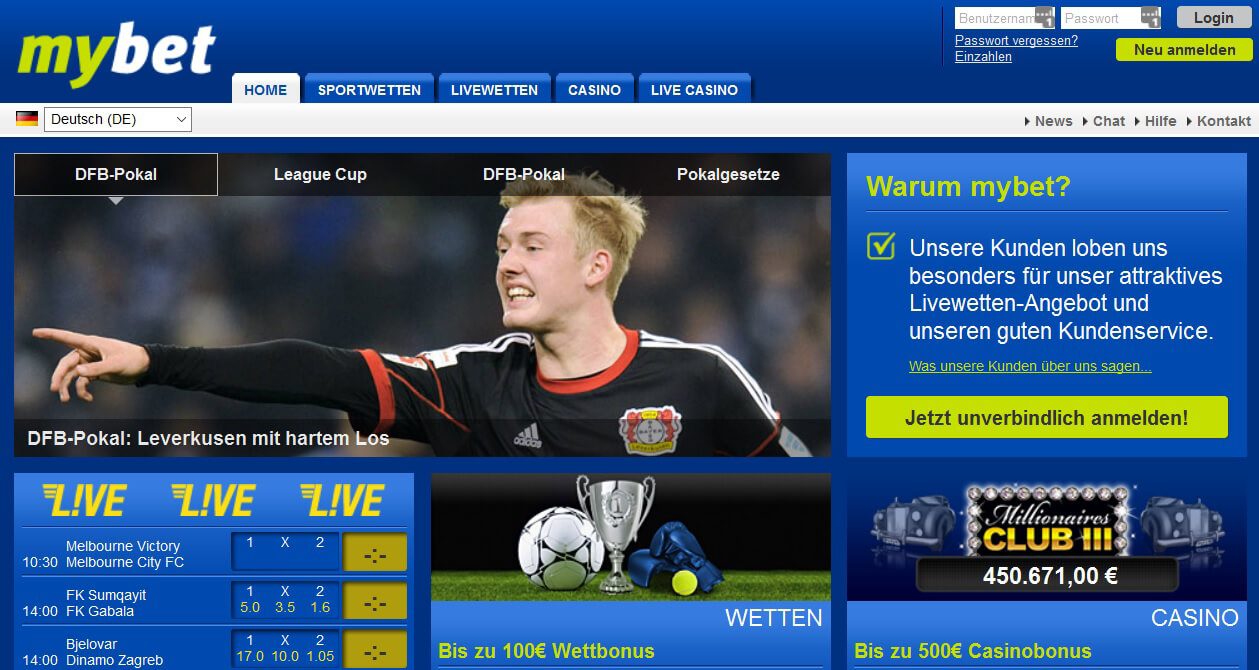Select odds 1.6 for FK Gabala win
Viewport: 1259px width, 670px height.
click(320, 607)
